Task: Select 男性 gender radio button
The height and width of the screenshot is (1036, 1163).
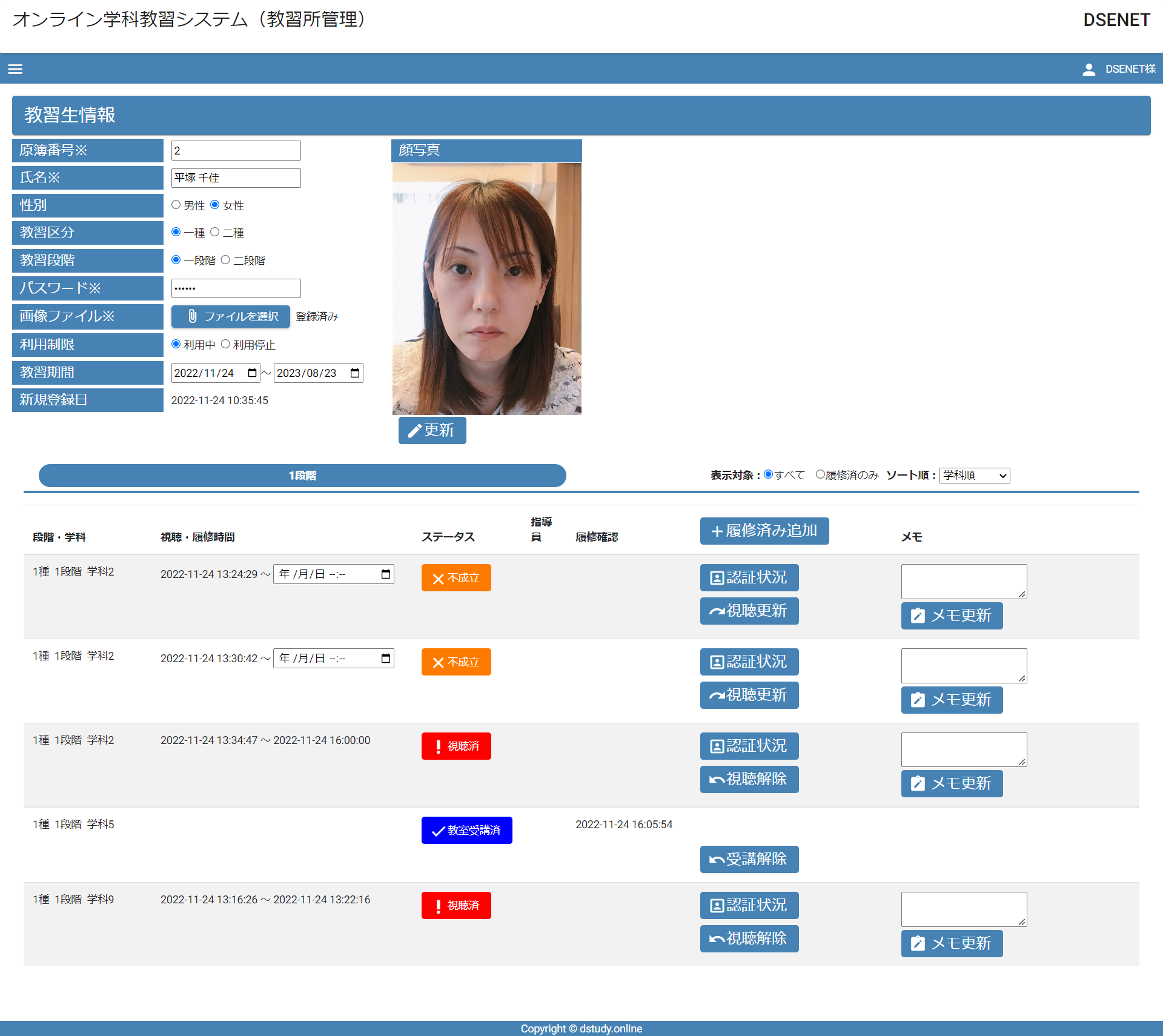Action: (176, 205)
